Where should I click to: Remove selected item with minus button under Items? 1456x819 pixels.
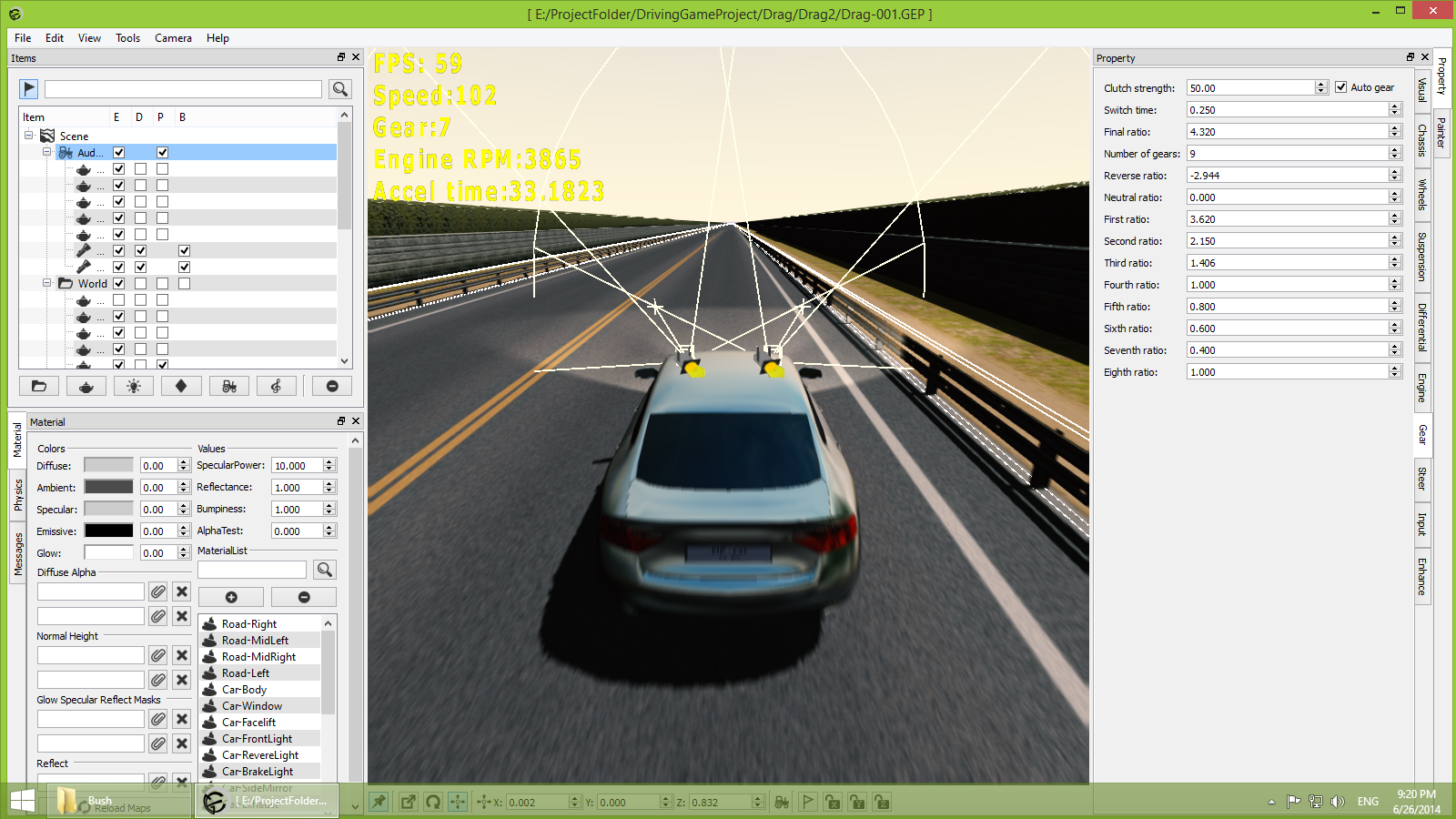tap(332, 386)
